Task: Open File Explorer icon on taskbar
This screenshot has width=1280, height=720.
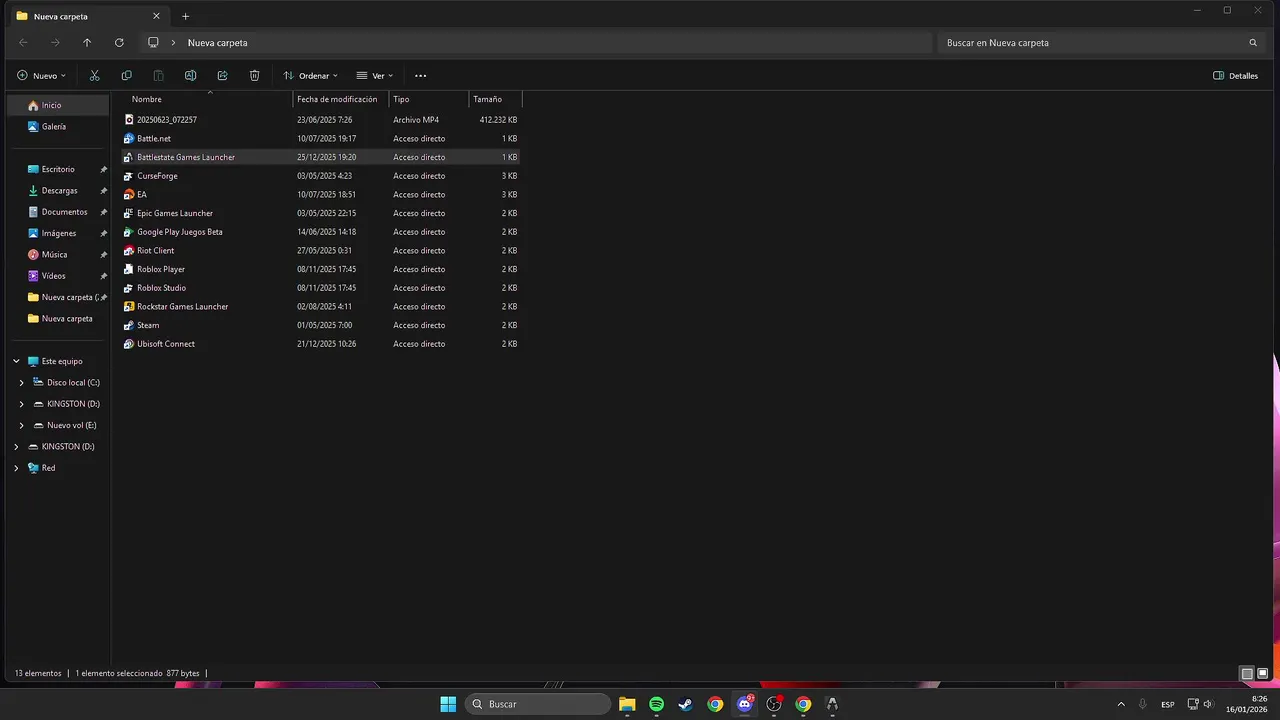Action: [x=627, y=704]
